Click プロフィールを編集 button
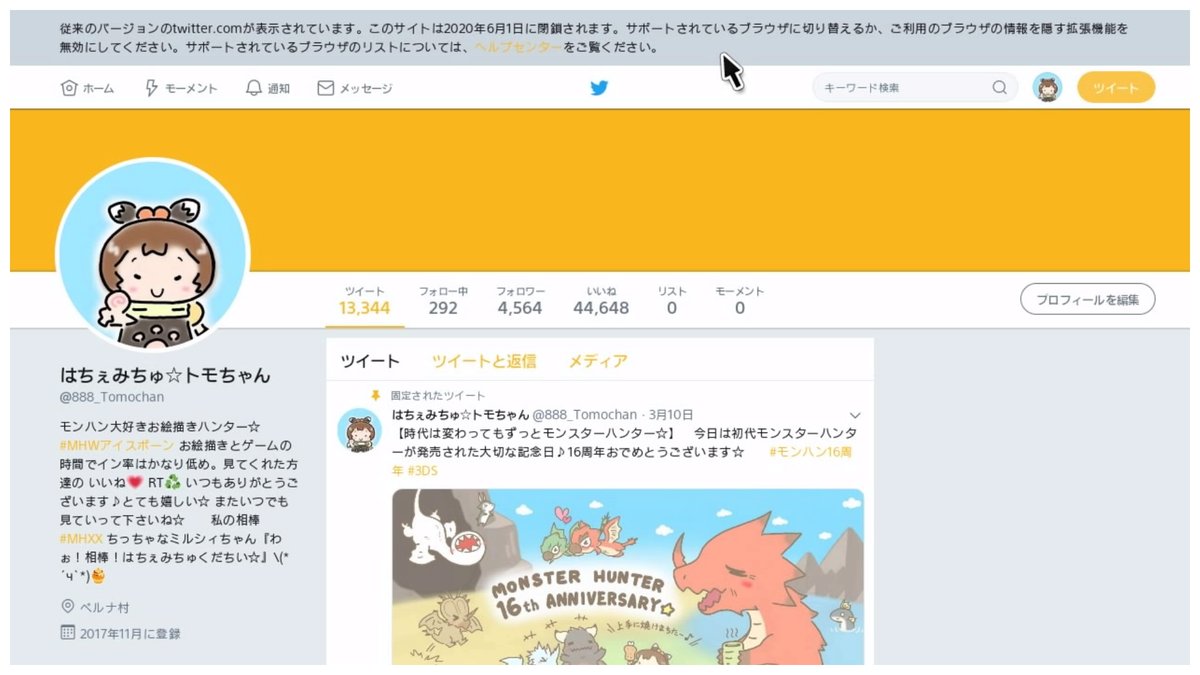This screenshot has width=1200, height=675. [x=1088, y=299]
